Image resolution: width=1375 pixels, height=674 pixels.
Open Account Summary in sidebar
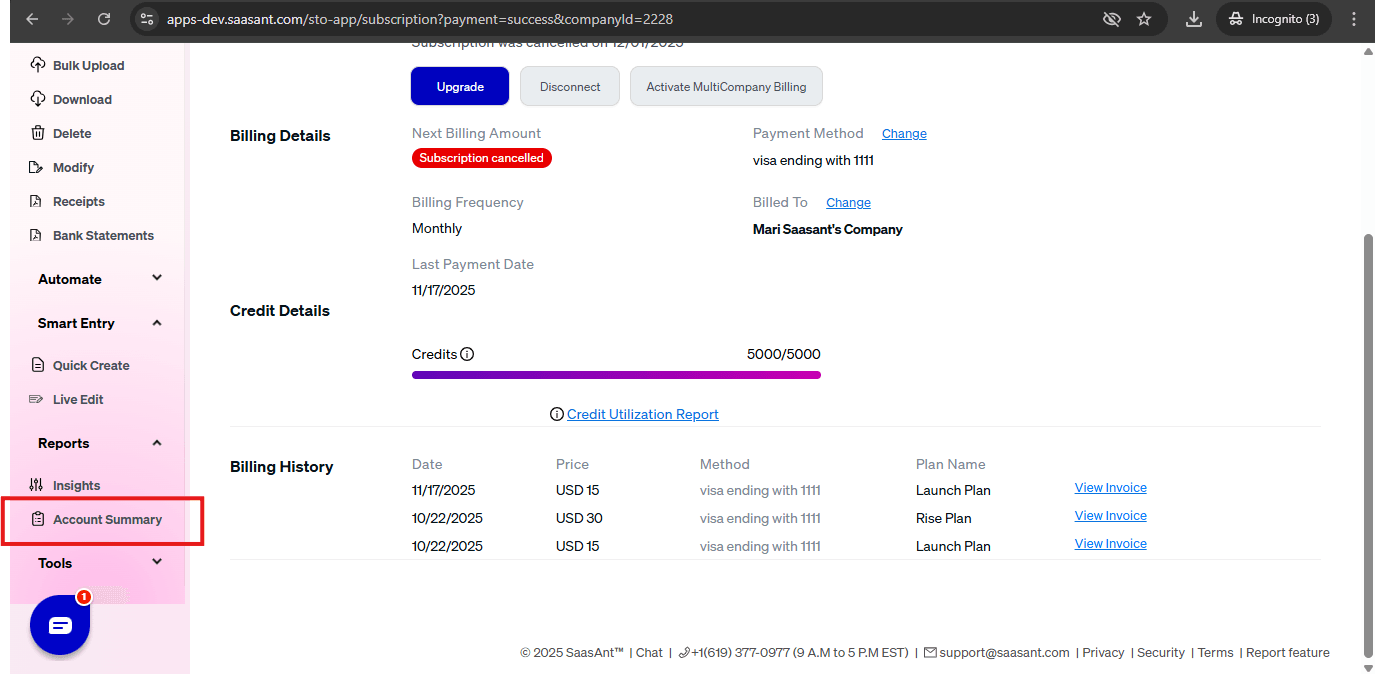[107, 519]
